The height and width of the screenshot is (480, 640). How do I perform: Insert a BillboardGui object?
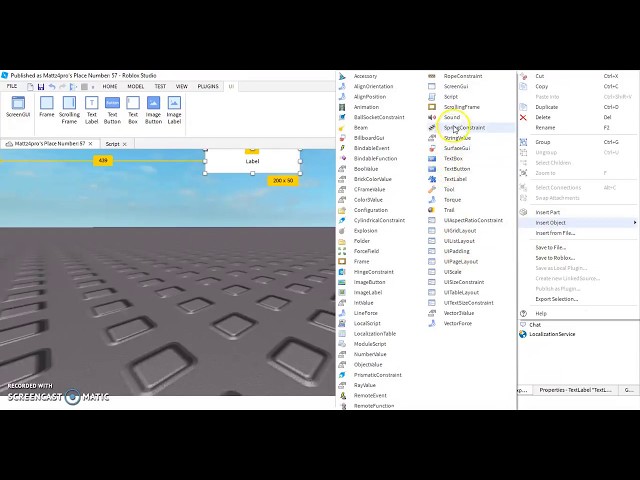tap(369, 138)
